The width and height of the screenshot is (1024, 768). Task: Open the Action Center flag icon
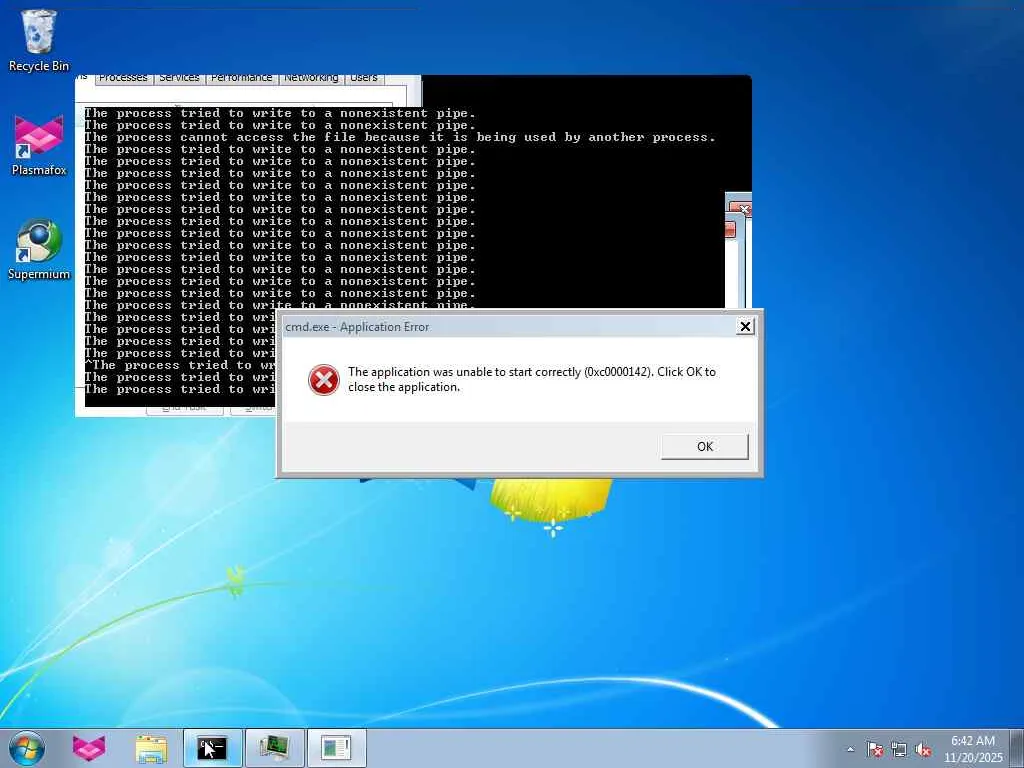pos(874,749)
